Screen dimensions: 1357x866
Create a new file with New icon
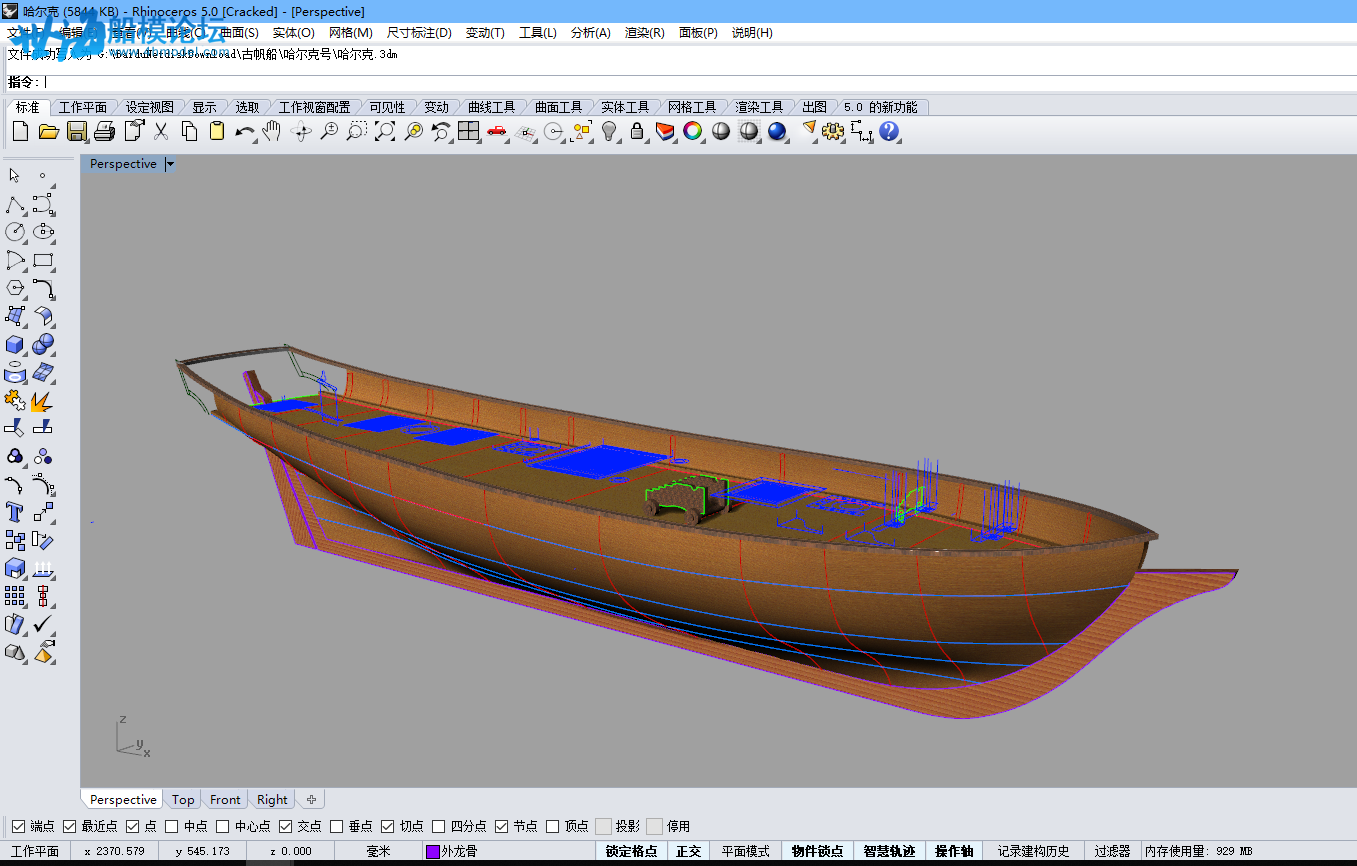[20, 131]
